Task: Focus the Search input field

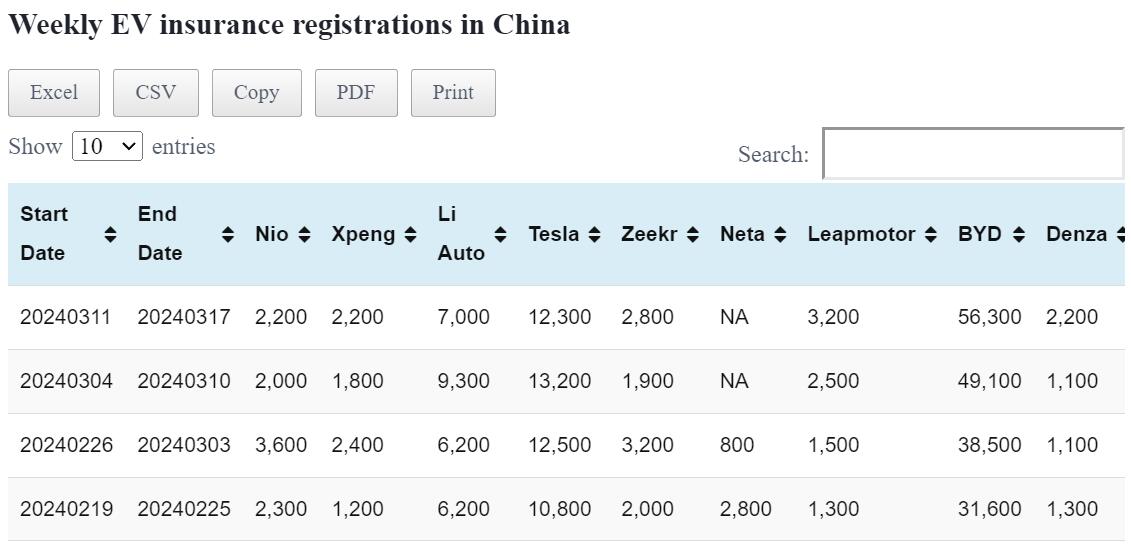Action: pyautogui.click(x=973, y=154)
